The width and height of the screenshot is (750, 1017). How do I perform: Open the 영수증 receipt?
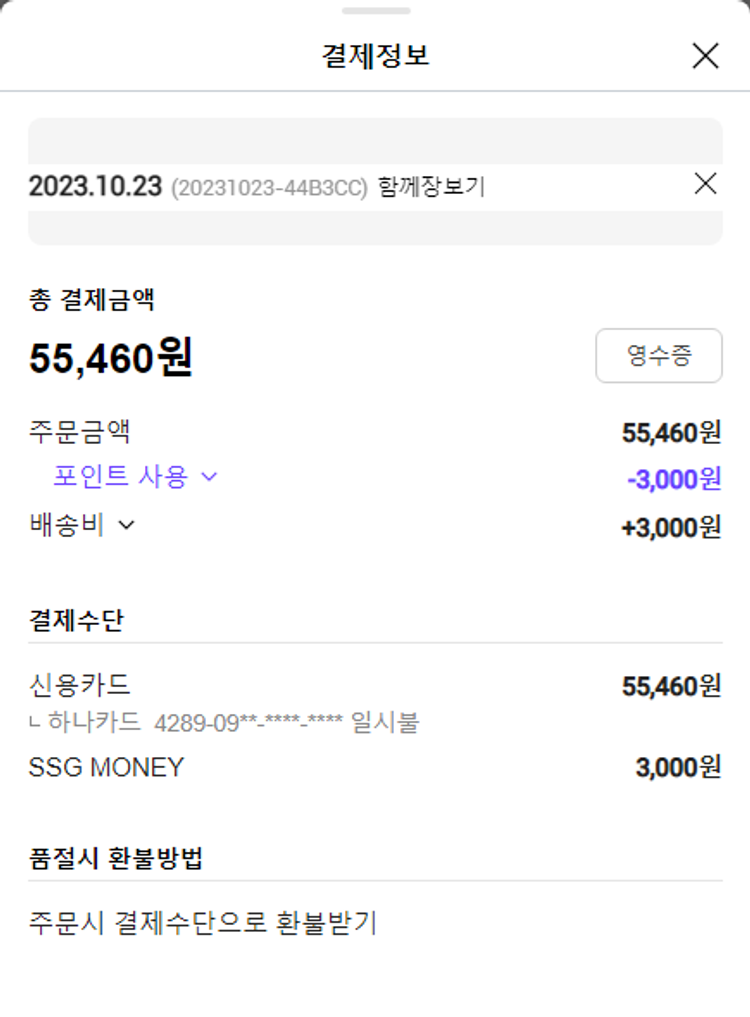point(658,355)
